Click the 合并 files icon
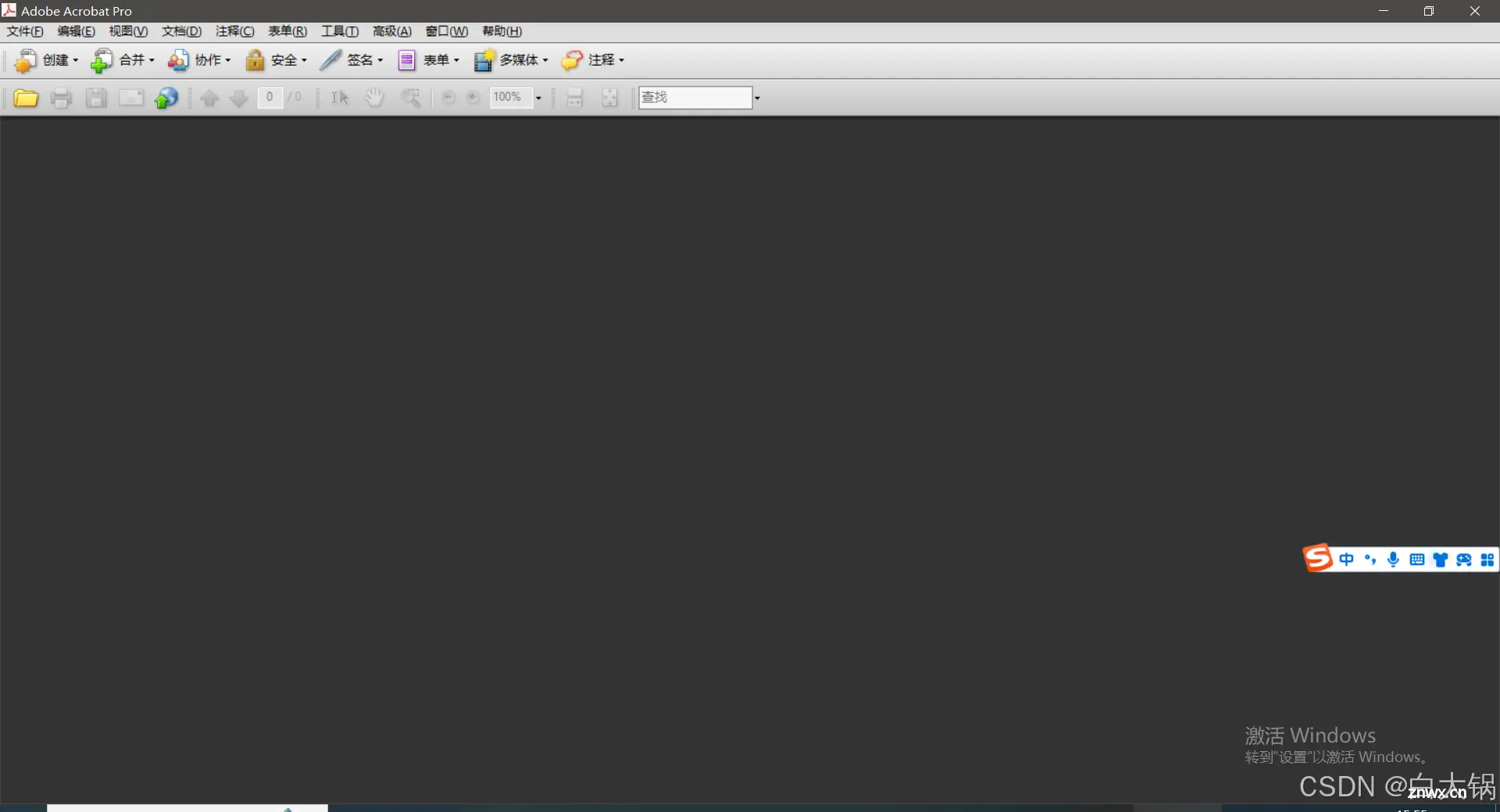1500x812 pixels. 102,60
